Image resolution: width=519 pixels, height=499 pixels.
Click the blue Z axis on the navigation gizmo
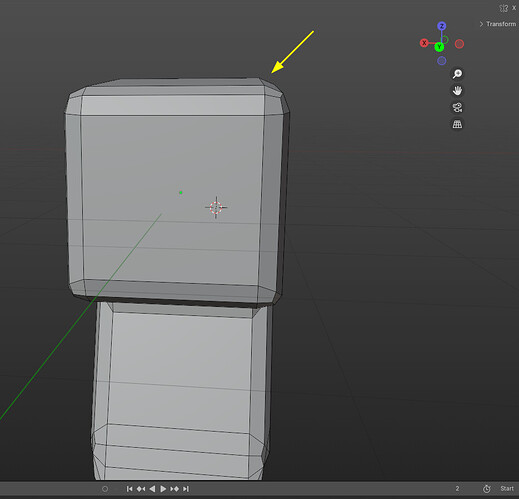(x=442, y=26)
